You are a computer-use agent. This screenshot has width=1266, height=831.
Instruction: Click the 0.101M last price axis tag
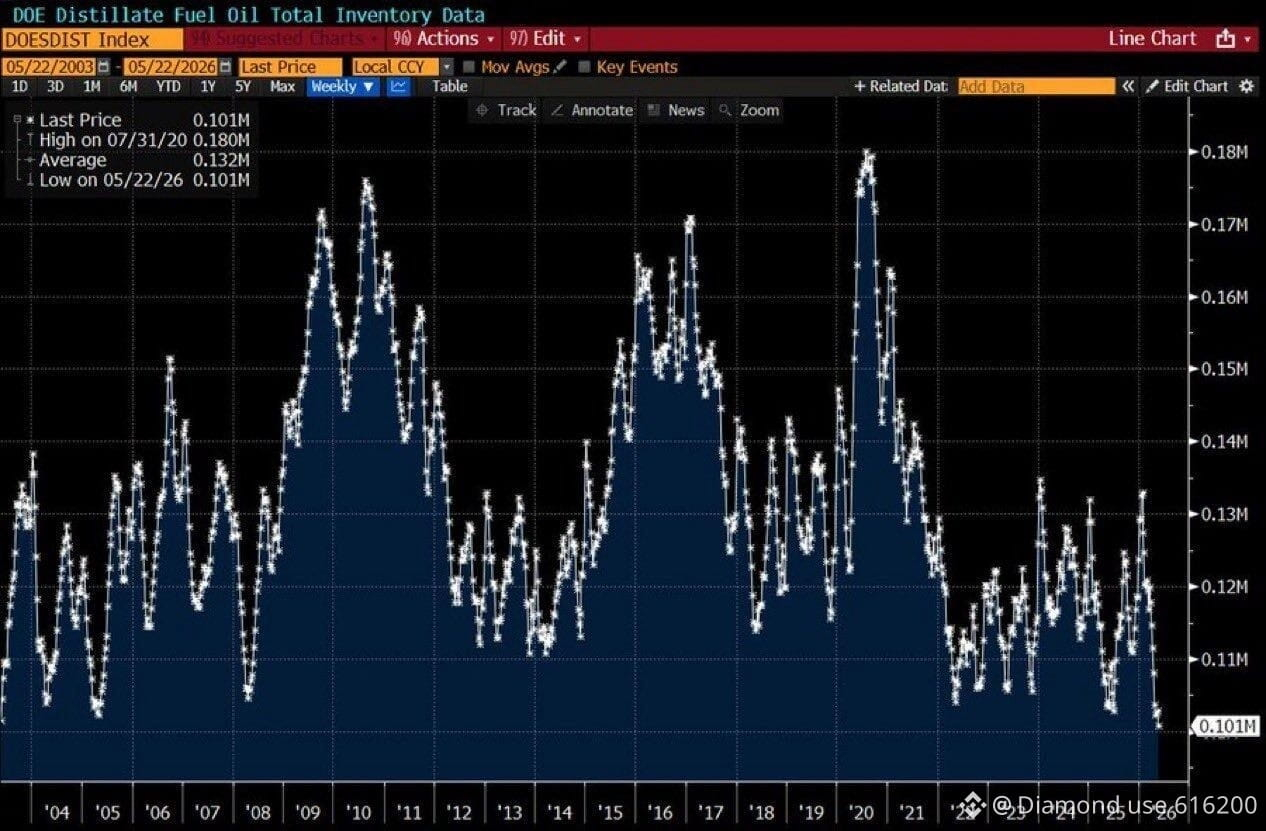point(1227,726)
